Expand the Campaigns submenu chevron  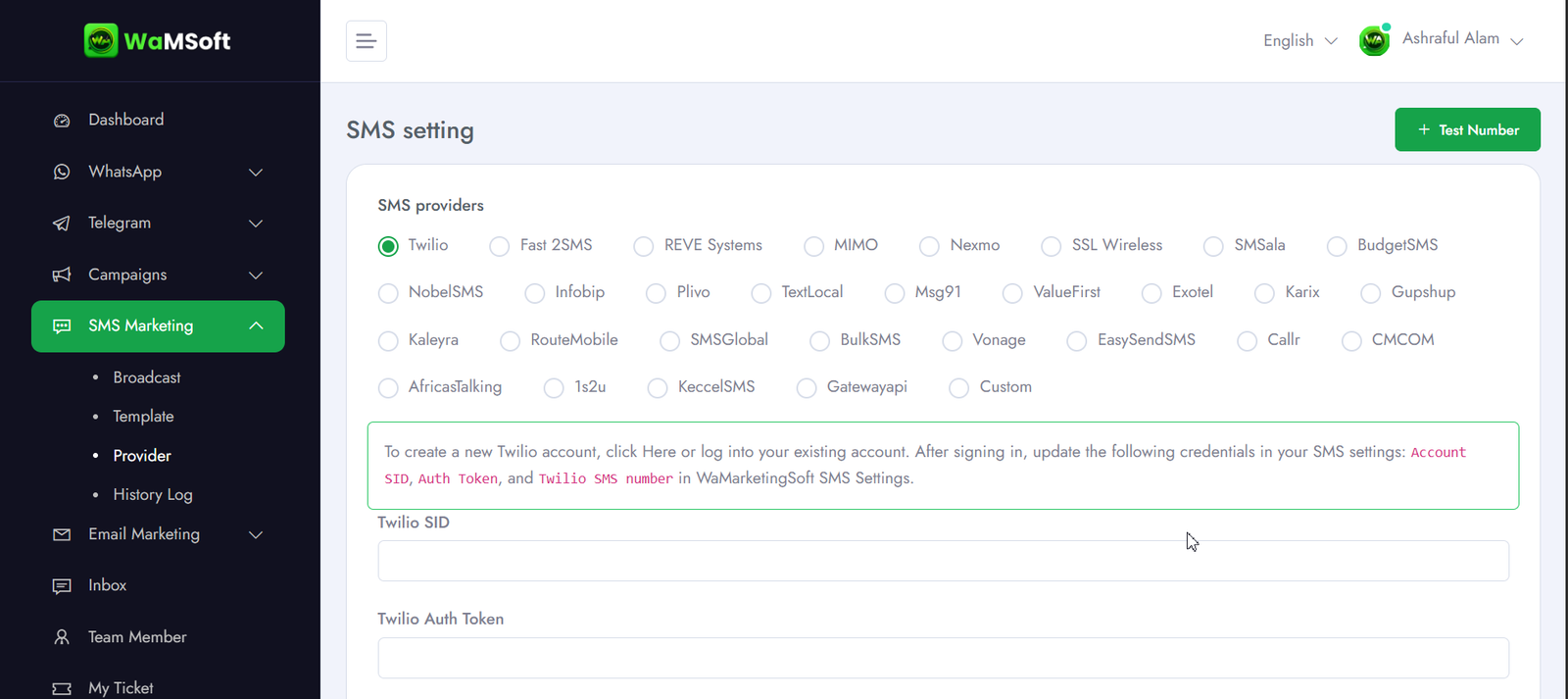tap(256, 275)
